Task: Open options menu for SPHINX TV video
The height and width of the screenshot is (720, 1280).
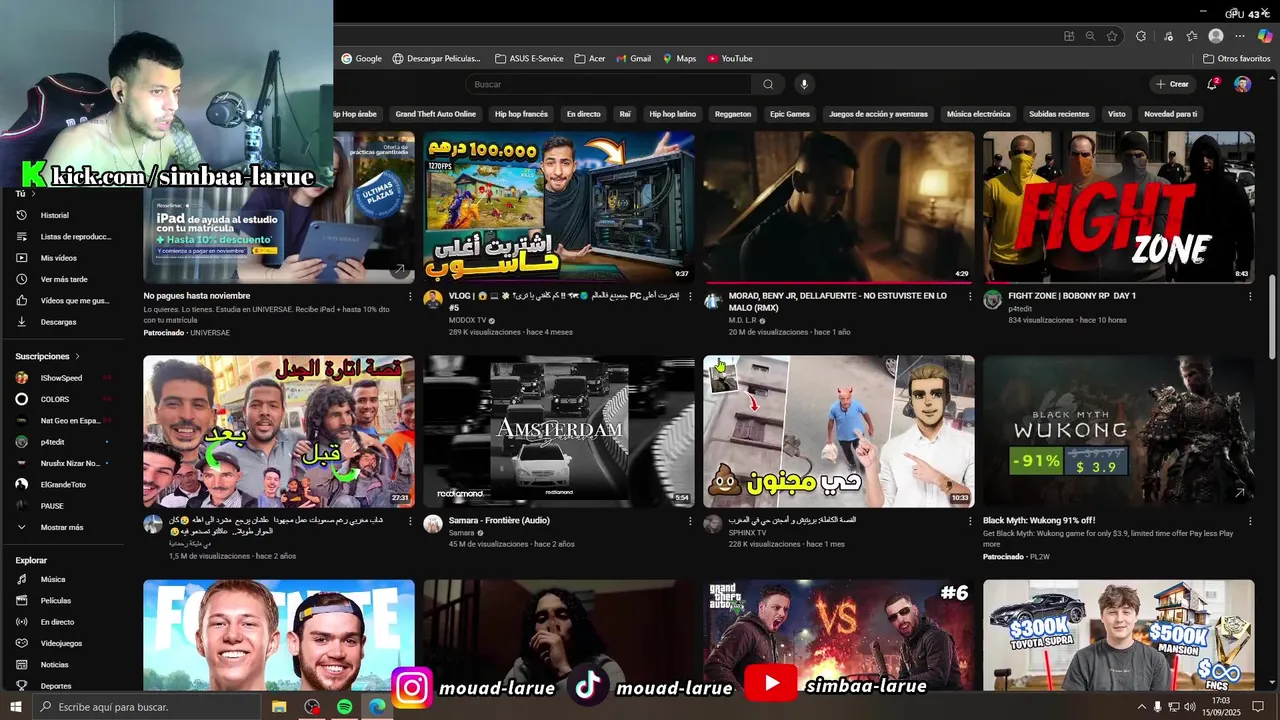Action: tap(970, 520)
